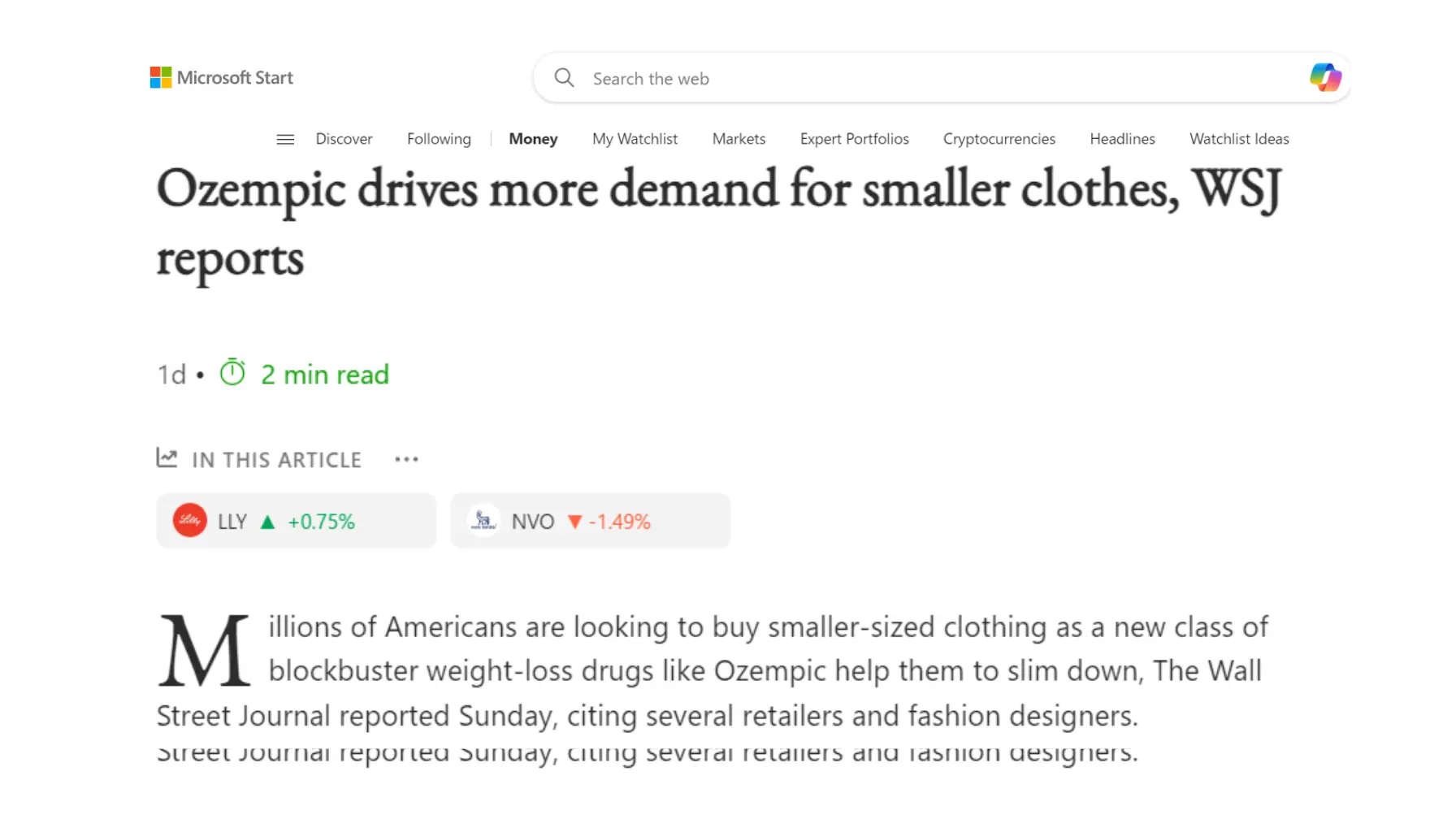Click the red down arrow next to NVO

[x=574, y=522]
